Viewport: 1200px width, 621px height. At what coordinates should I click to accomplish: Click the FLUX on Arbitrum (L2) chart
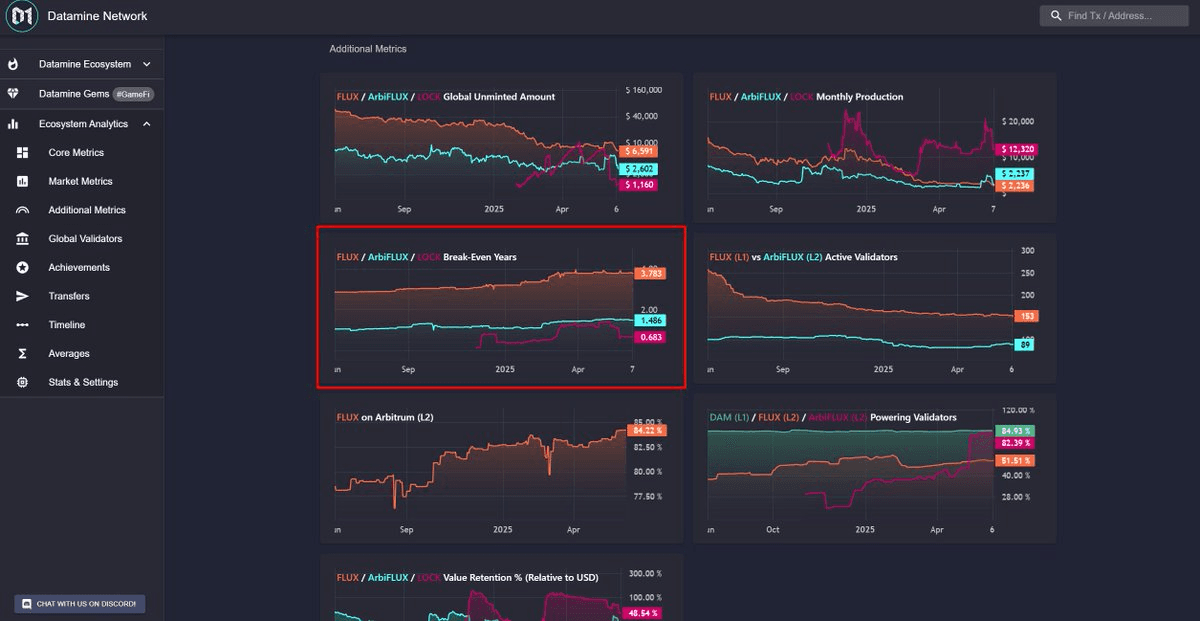click(501, 468)
